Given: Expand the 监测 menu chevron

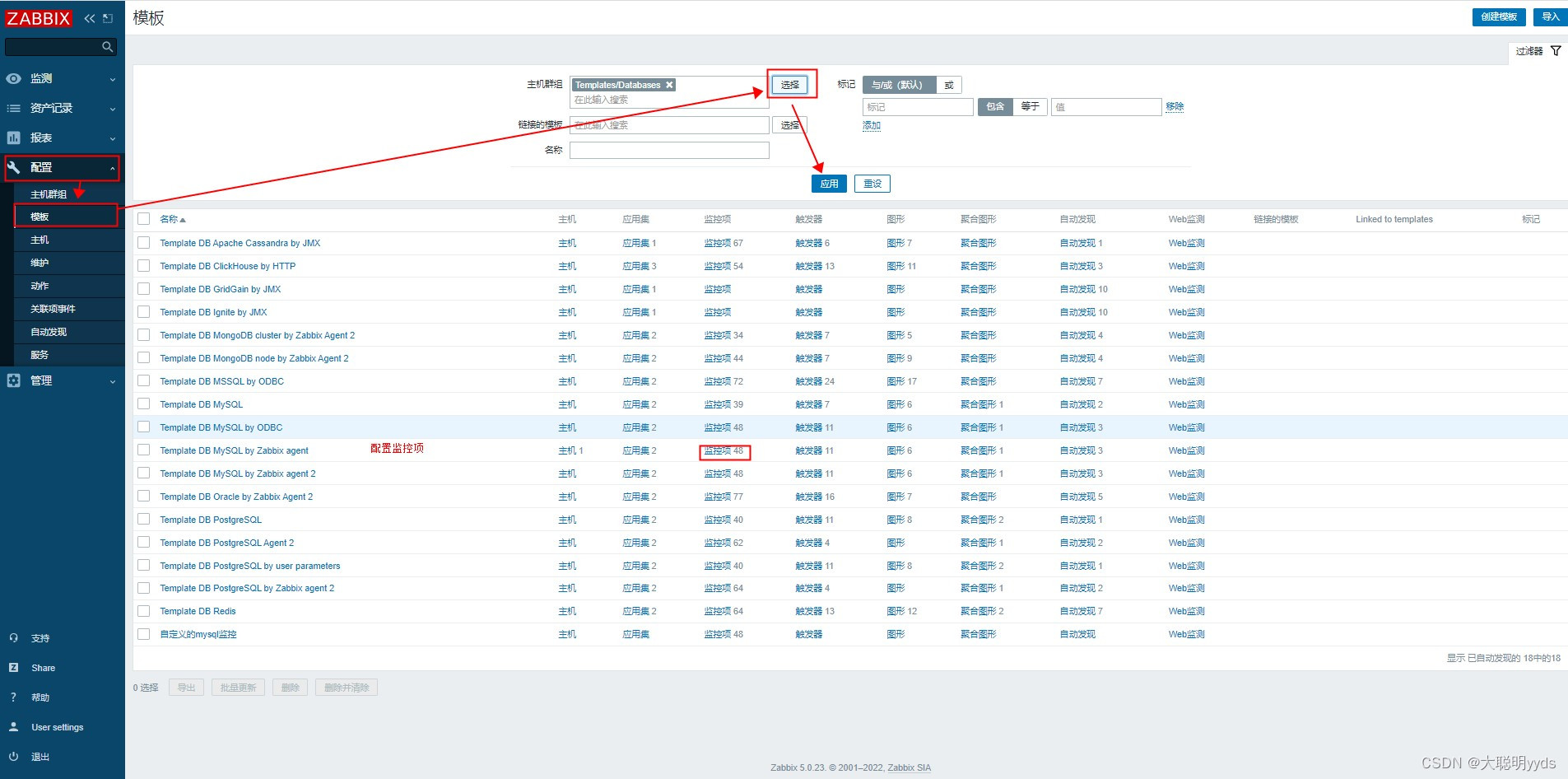Looking at the screenshot, I should tap(113, 79).
